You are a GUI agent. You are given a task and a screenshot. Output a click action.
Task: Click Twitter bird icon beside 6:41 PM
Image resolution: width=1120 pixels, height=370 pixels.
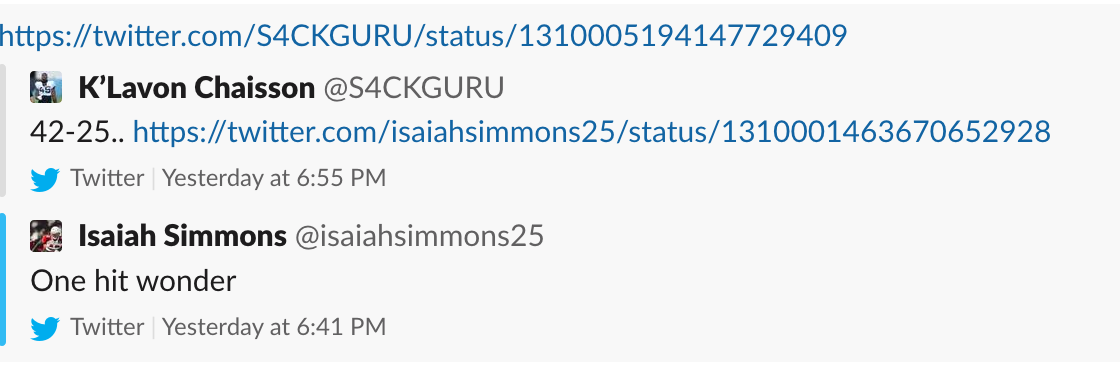pos(45,328)
